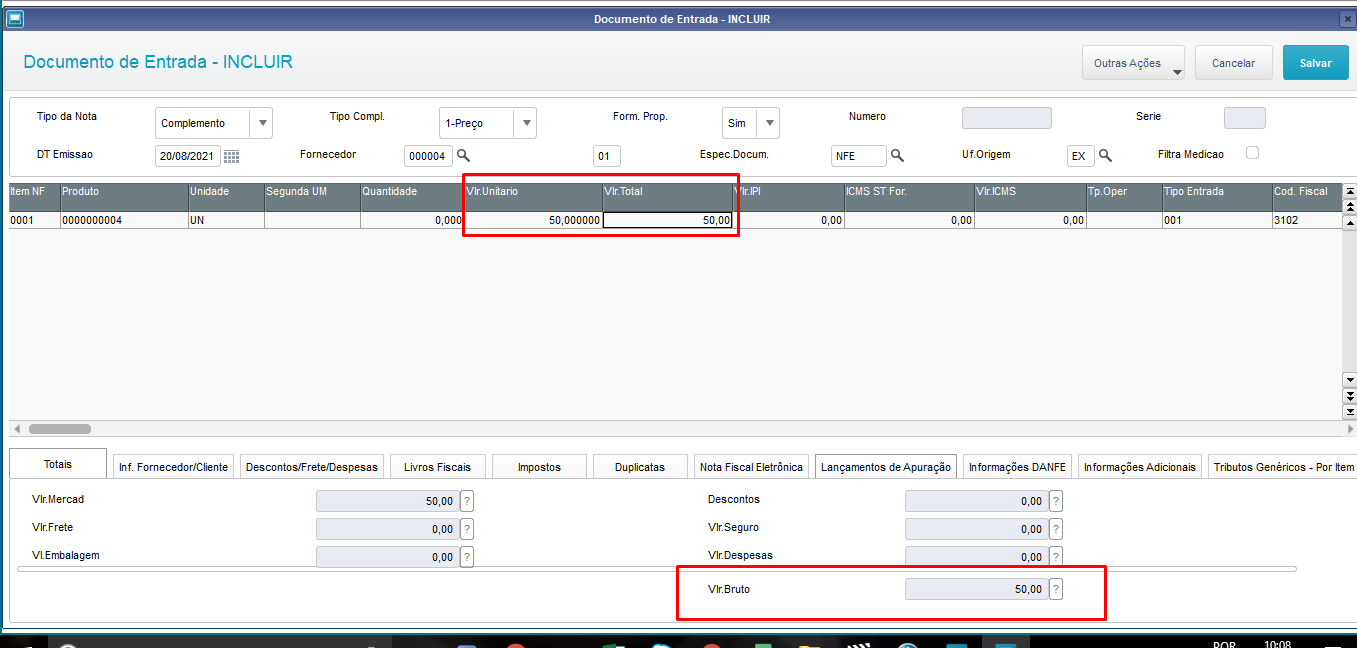Open the Tipo Compl. dropdown list

(x=525, y=123)
